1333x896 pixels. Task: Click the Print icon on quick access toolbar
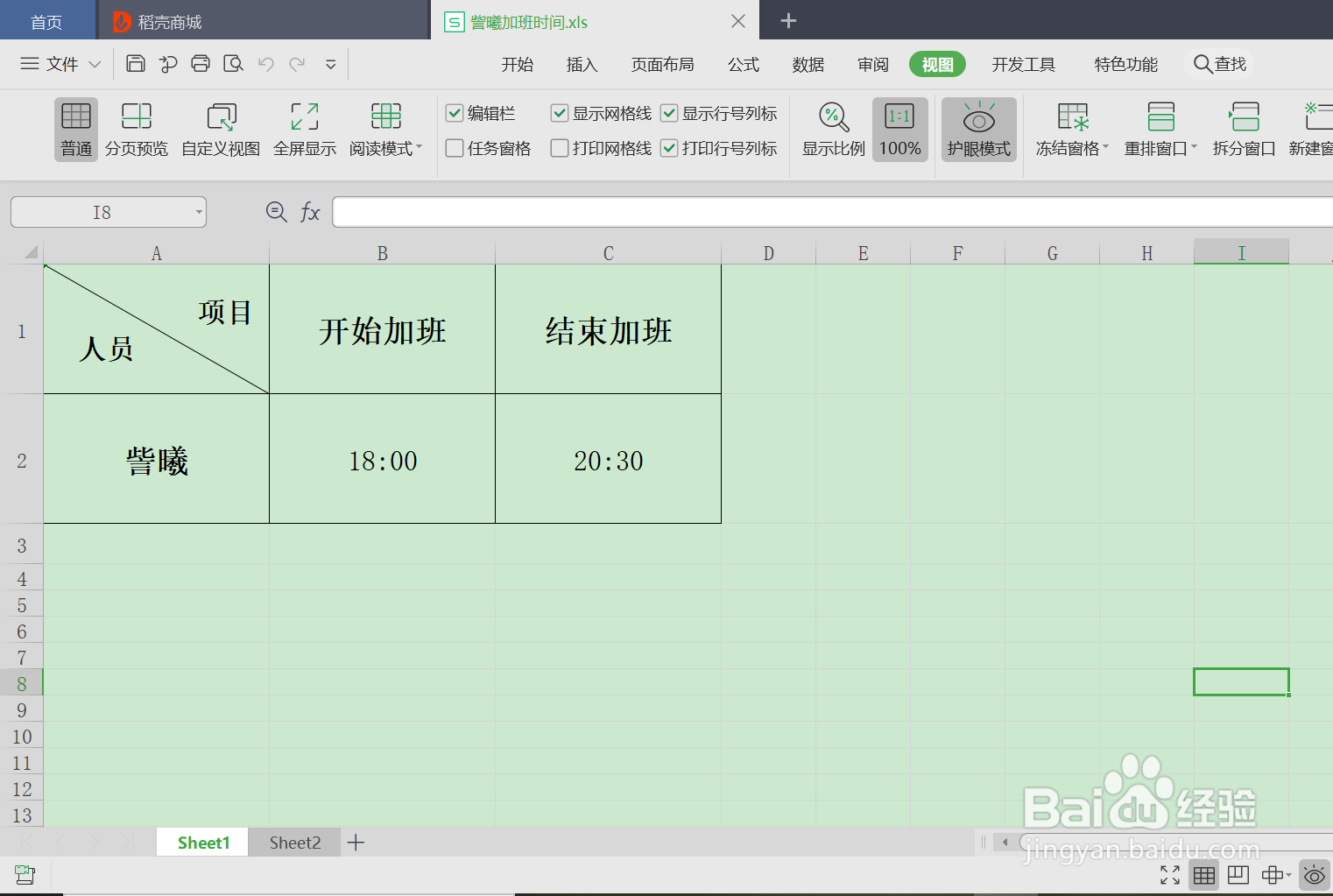[x=201, y=63]
